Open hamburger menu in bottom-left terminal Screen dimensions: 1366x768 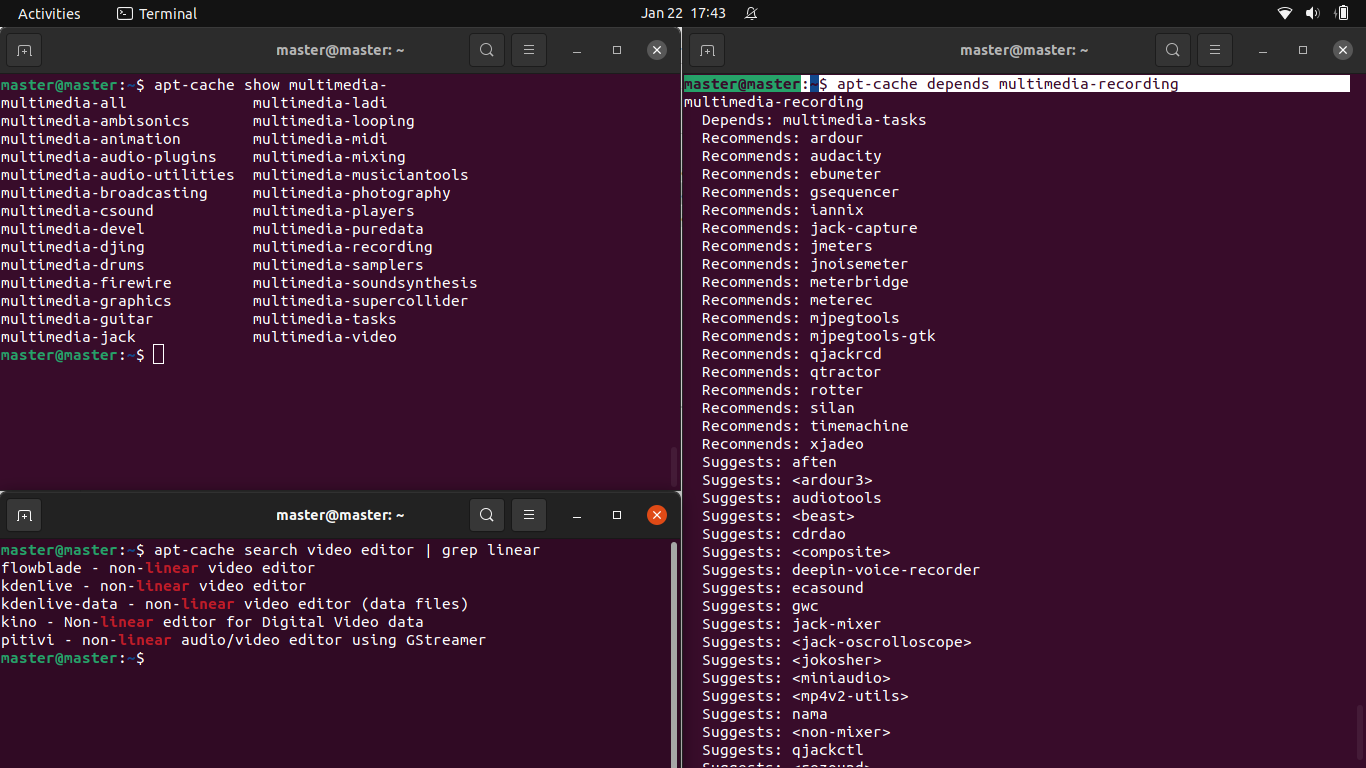pyautogui.click(x=529, y=515)
